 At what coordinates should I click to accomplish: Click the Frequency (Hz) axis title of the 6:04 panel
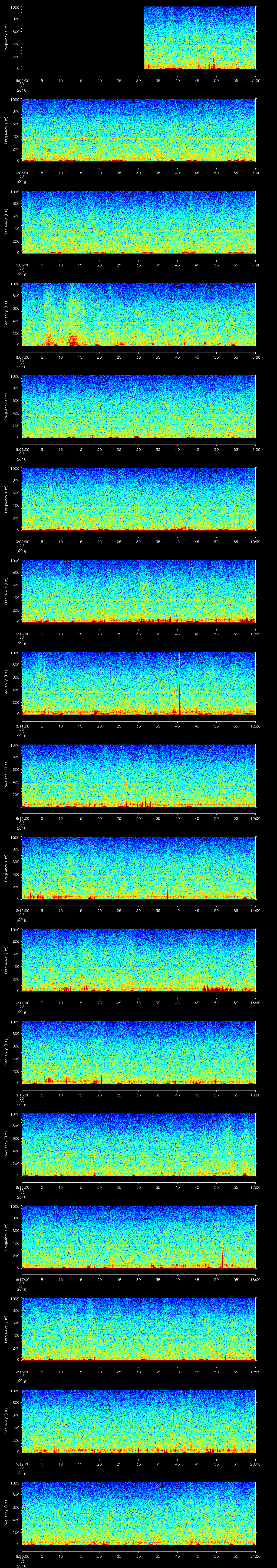click(6, 38)
